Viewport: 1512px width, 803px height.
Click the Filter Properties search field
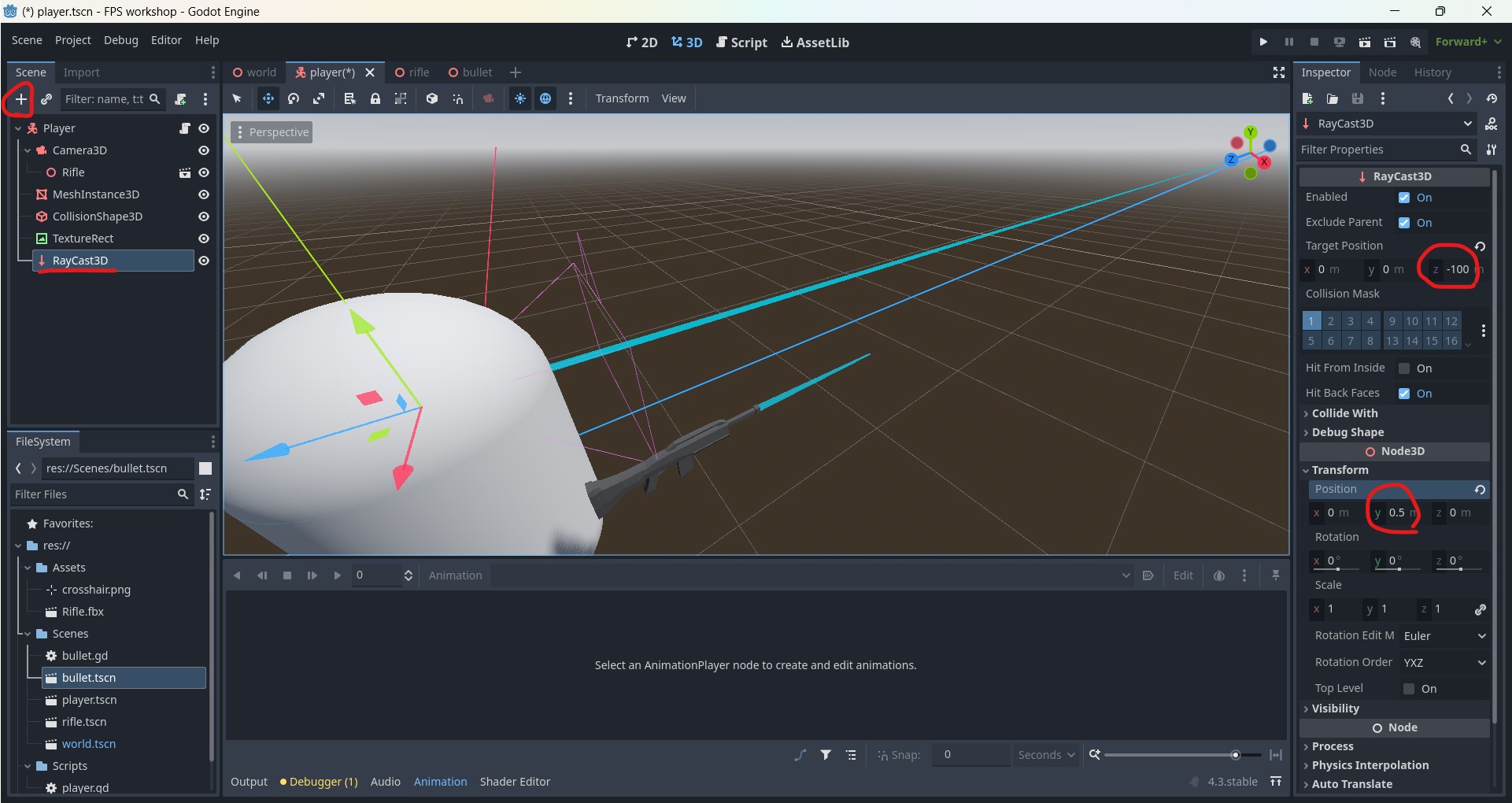pos(1377,150)
